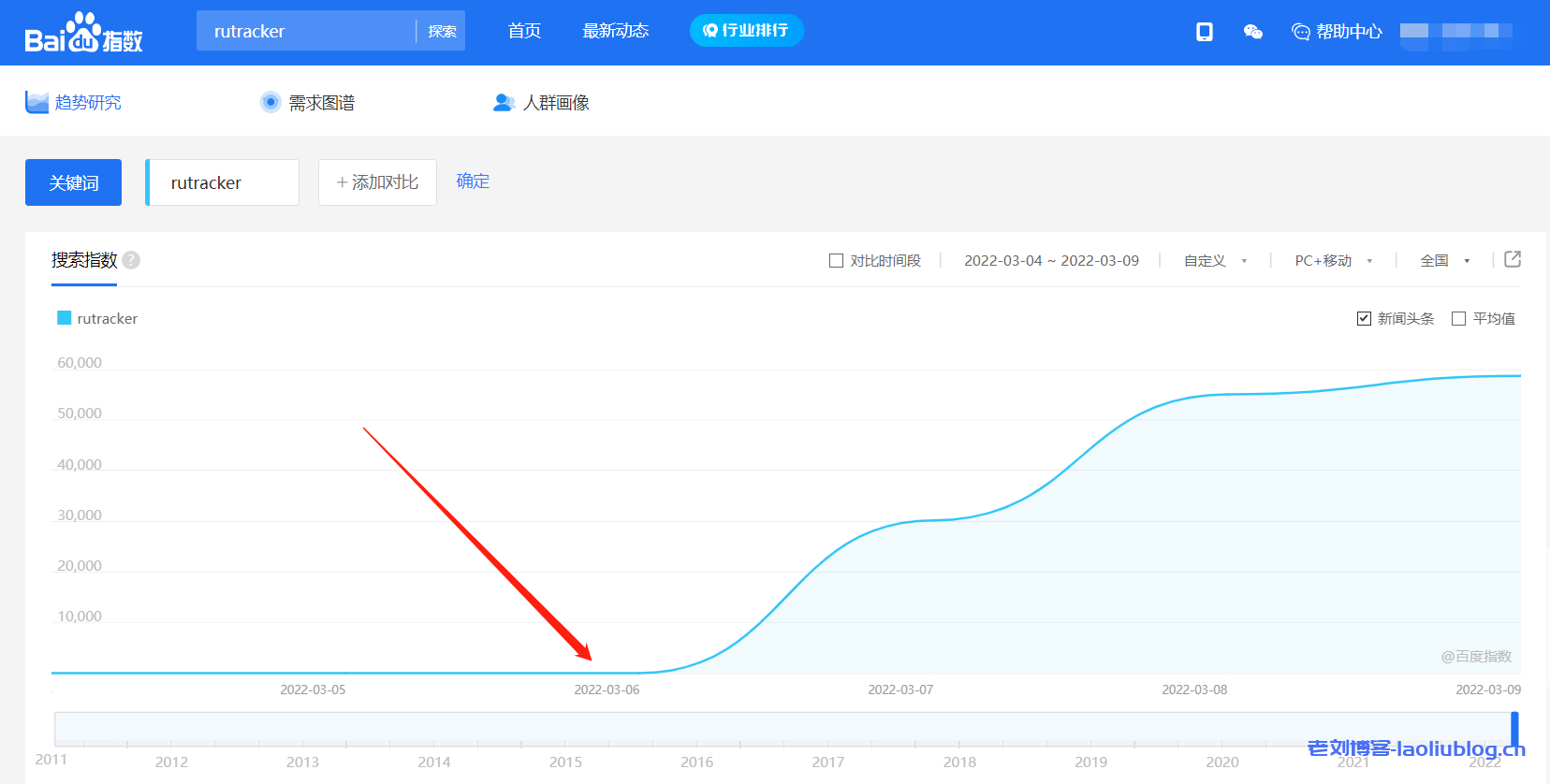Click the question mark beside 搜索指数
The image size is (1550, 784).
(x=132, y=260)
